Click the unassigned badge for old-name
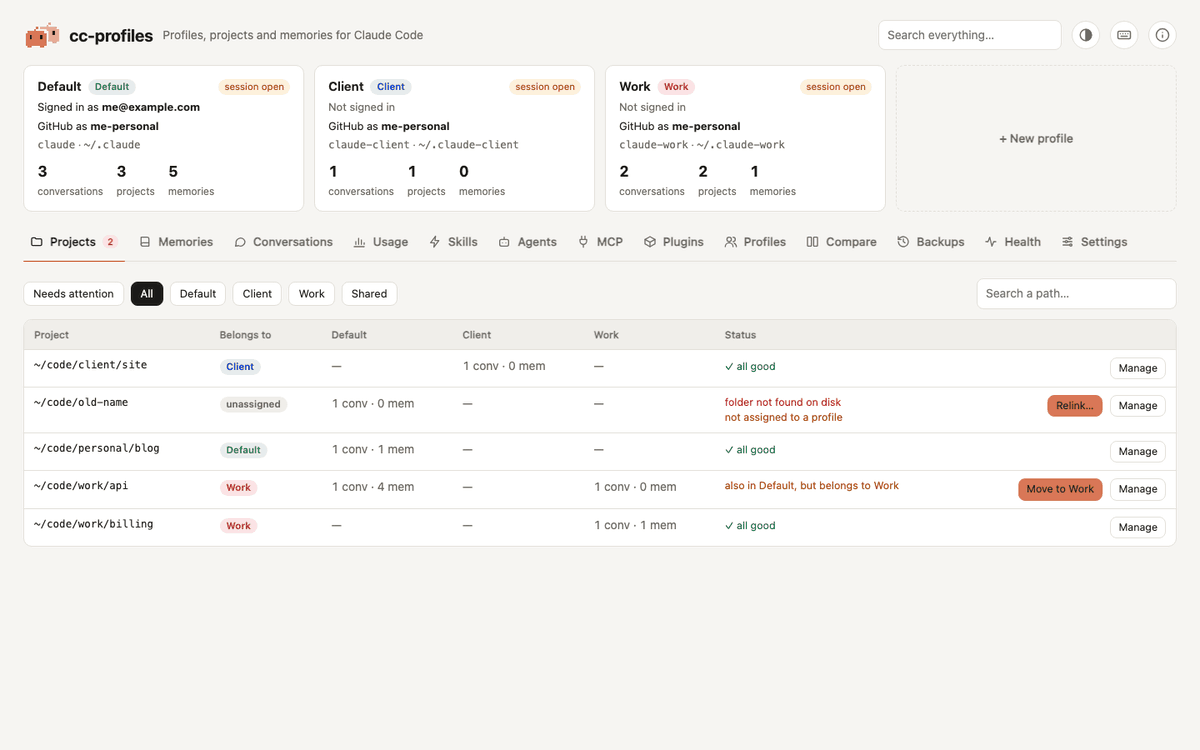This screenshot has height=750, width=1200. (x=253, y=405)
